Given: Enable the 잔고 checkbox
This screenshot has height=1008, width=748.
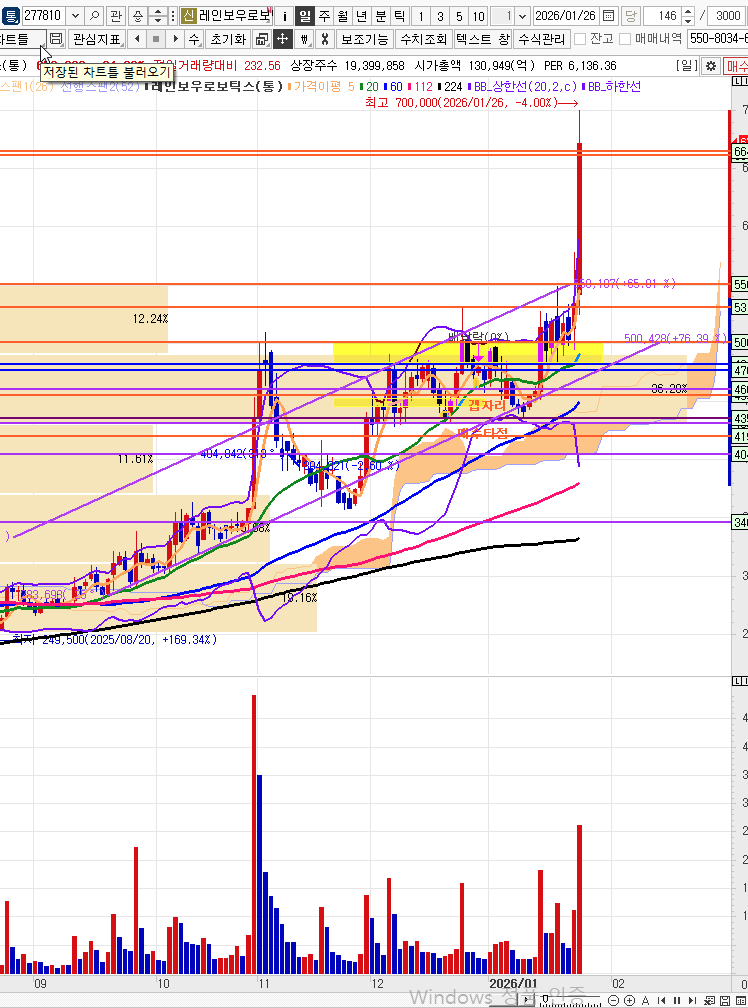Looking at the screenshot, I should [580, 39].
